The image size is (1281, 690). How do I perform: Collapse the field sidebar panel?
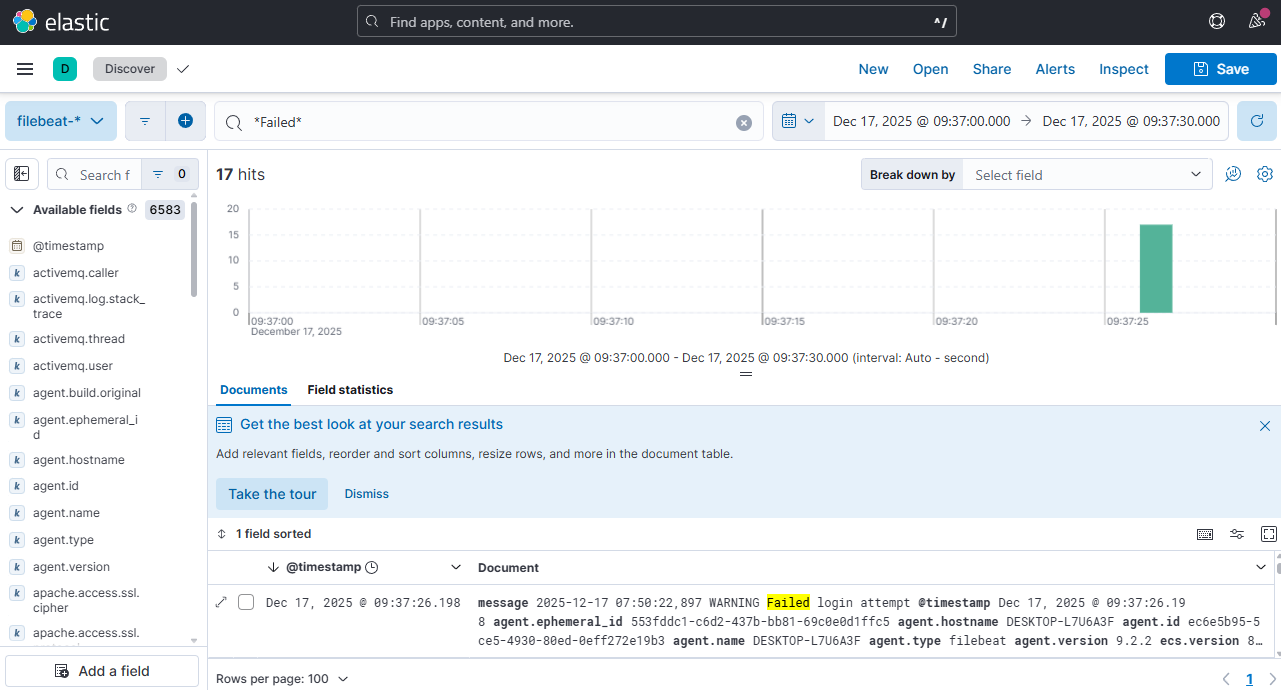click(x=22, y=174)
